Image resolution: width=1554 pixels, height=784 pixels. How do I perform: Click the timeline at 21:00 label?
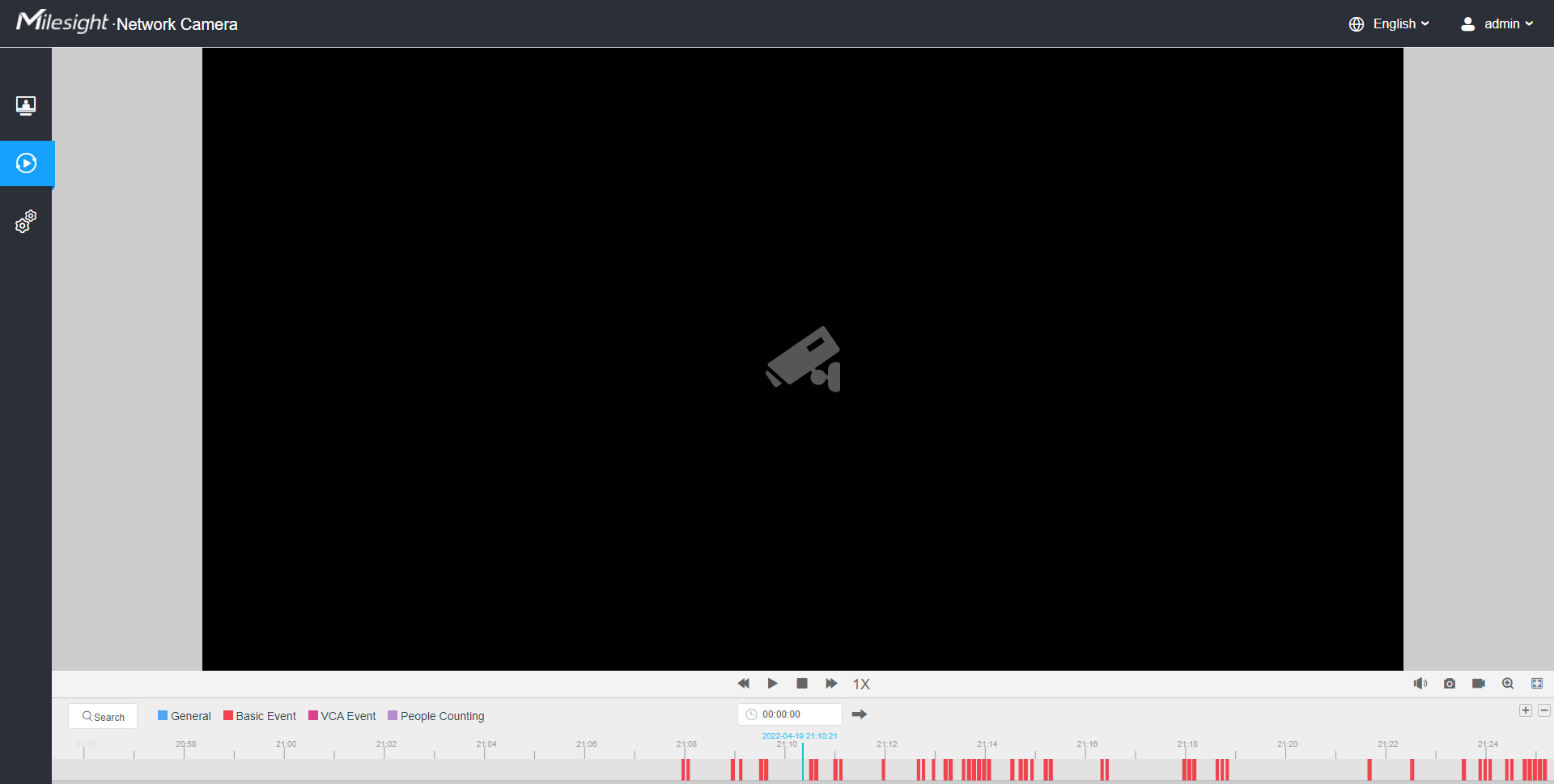286,744
